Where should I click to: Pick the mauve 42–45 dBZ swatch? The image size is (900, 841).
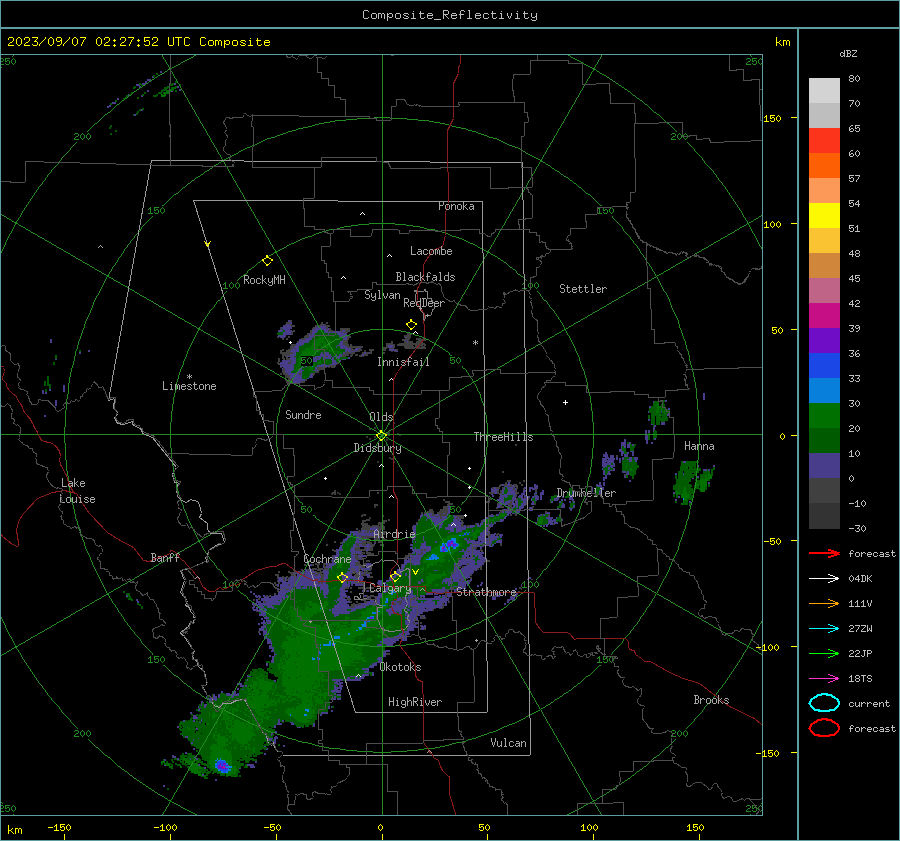click(x=824, y=290)
